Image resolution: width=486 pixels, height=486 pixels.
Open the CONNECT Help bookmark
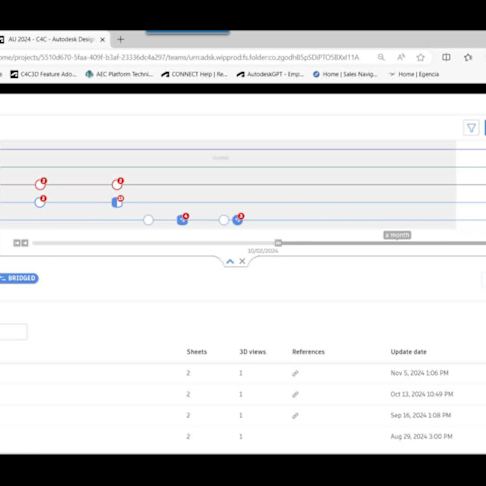click(194, 74)
